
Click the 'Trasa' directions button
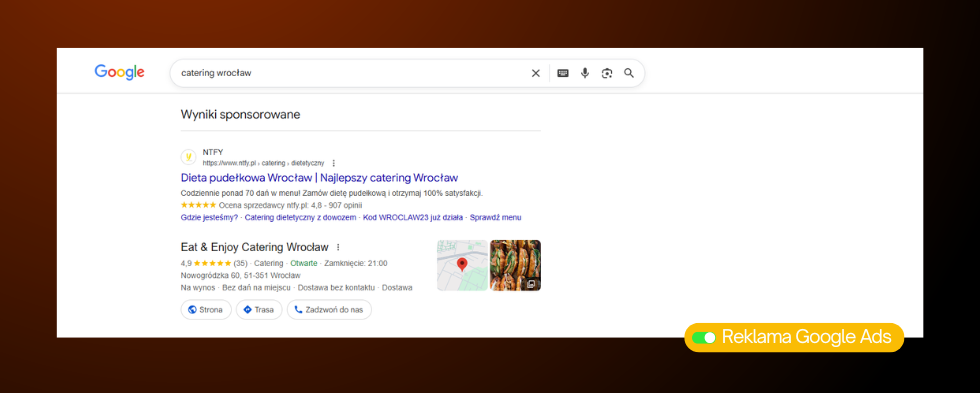pos(259,310)
